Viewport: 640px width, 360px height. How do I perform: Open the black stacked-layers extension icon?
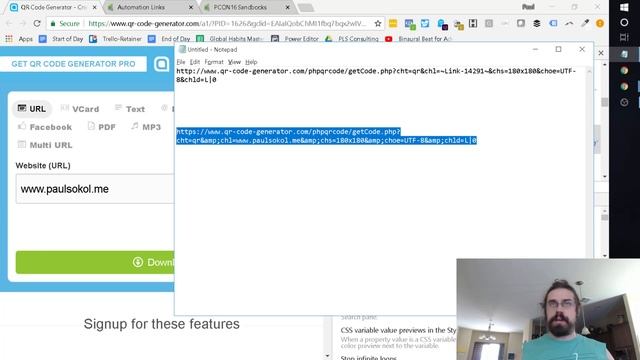(537, 24)
